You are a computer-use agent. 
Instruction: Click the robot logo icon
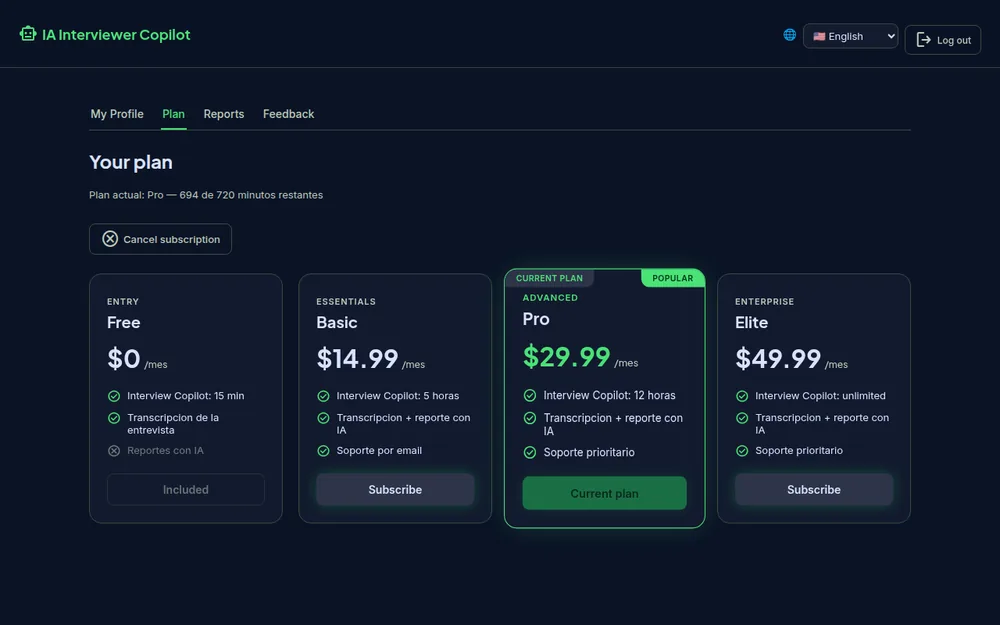pos(27,34)
